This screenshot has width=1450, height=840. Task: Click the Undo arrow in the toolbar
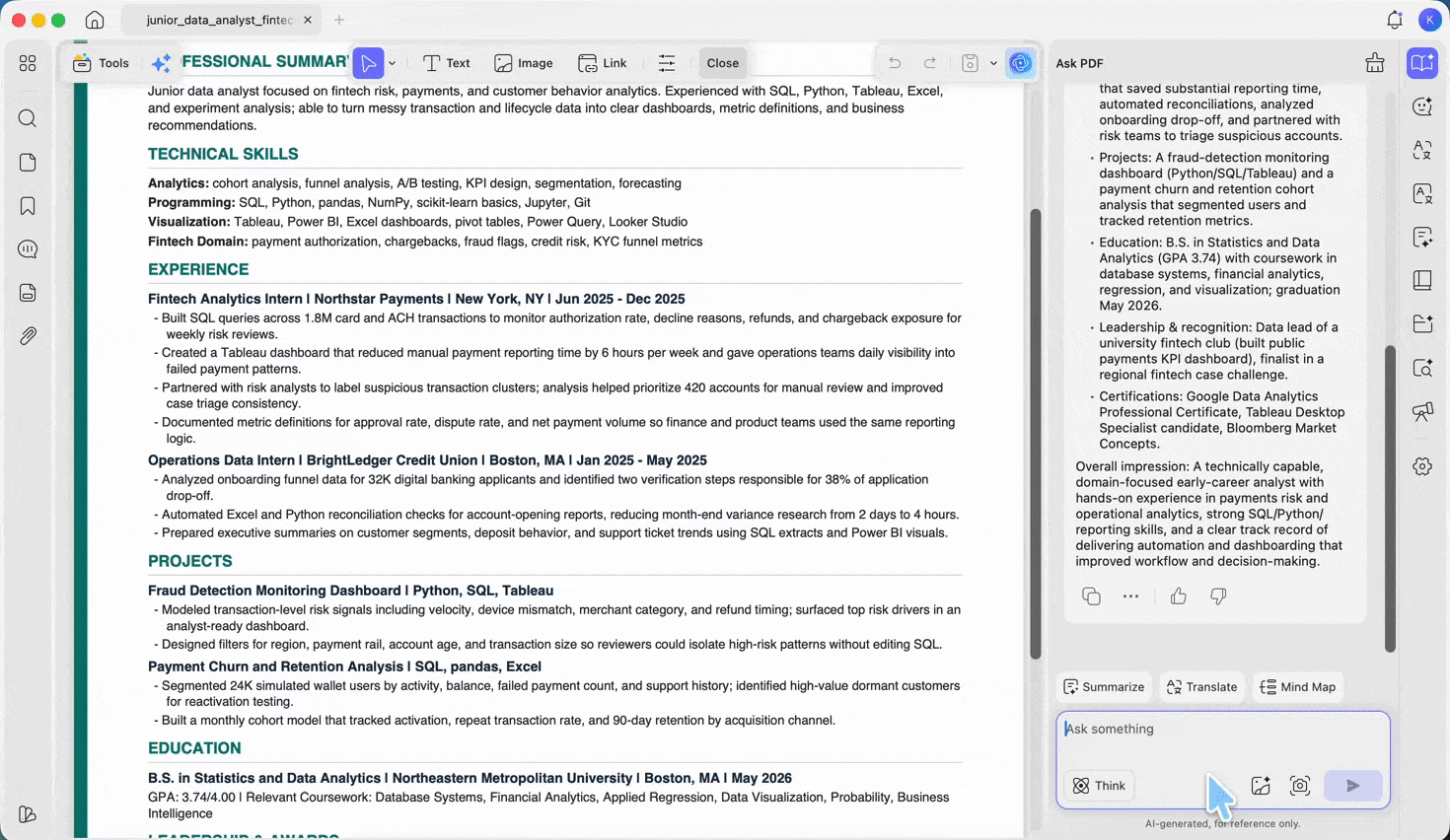(x=895, y=63)
